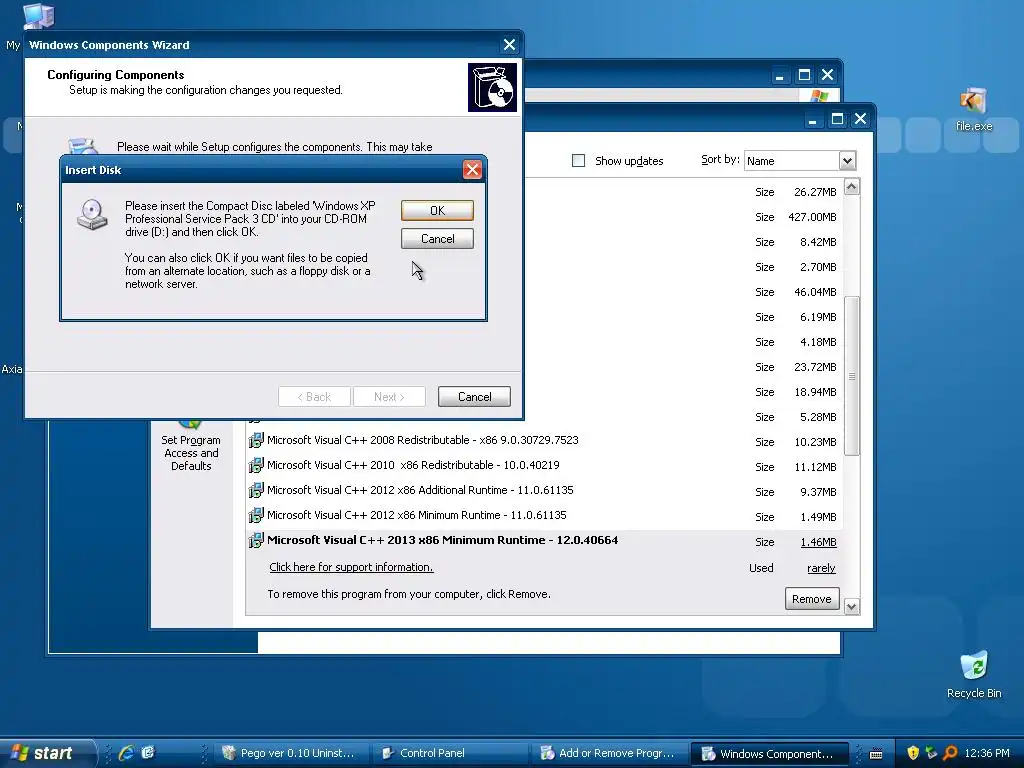
Task: Select Visual C++ 2012 x86 Additional Runtime entry
Action: 420,490
